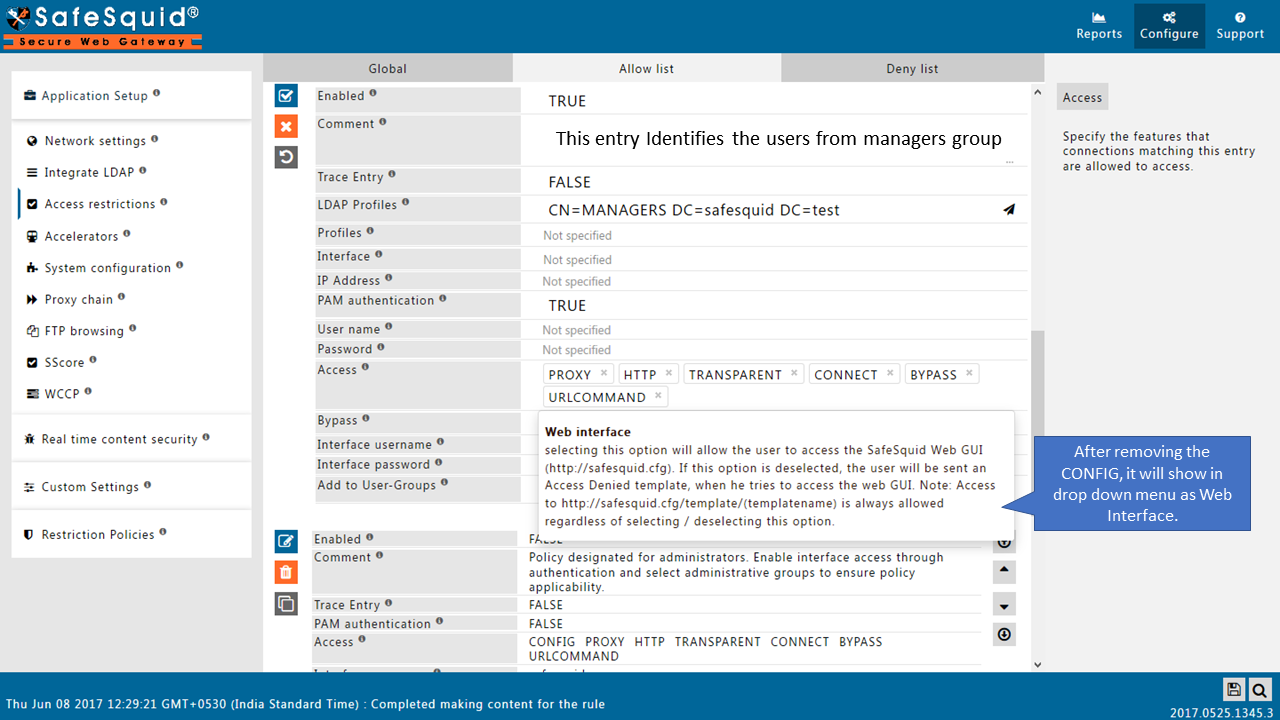The width and height of the screenshot is (1280, 720).
Task: Remove the TRANSPARENT access tag
Action: 794,373
